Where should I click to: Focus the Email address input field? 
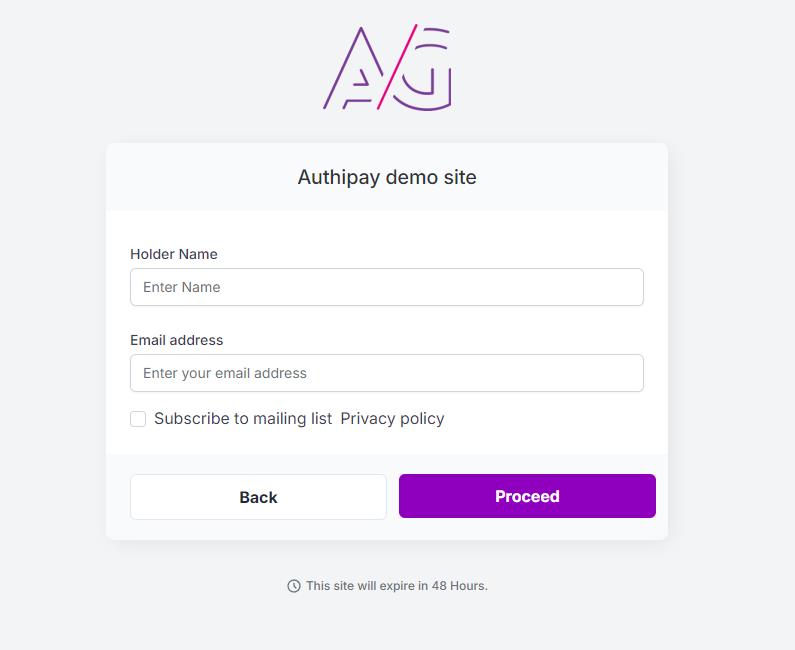(x=387, y=373)
